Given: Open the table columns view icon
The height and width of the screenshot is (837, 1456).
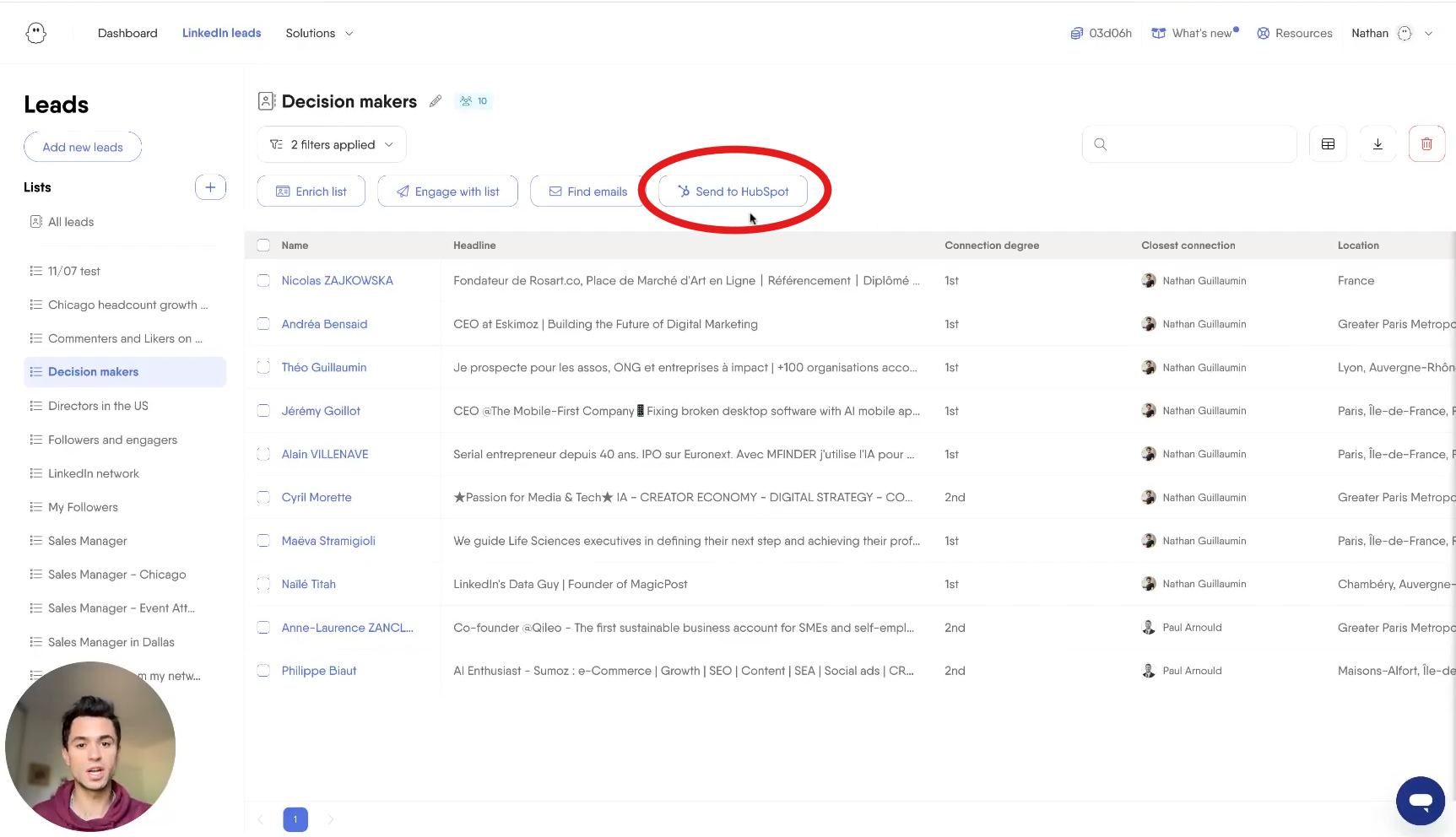Looking at the screenshot, I should (x=1328, y=143).
